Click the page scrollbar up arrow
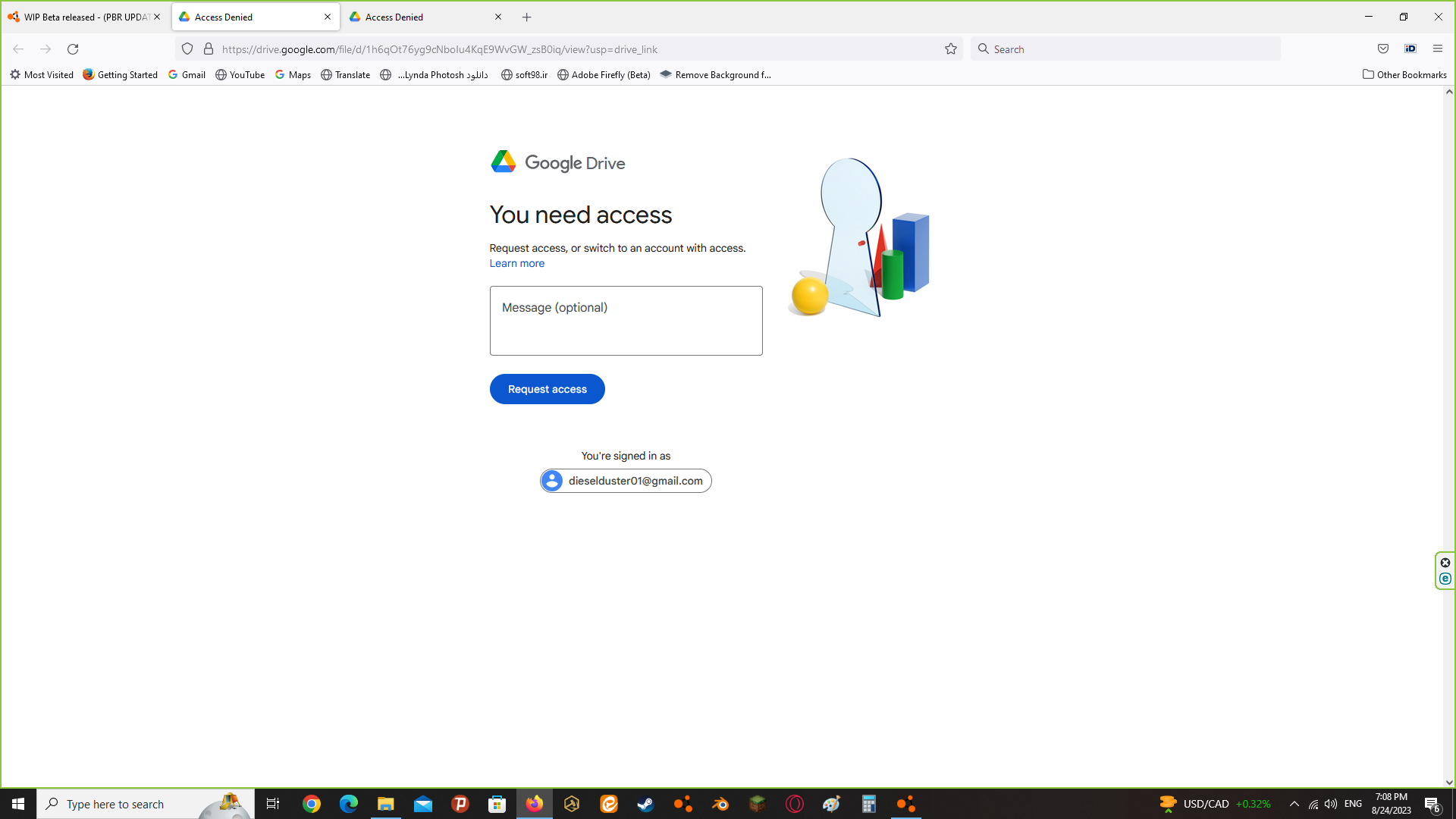 (x=1449, y=92)
